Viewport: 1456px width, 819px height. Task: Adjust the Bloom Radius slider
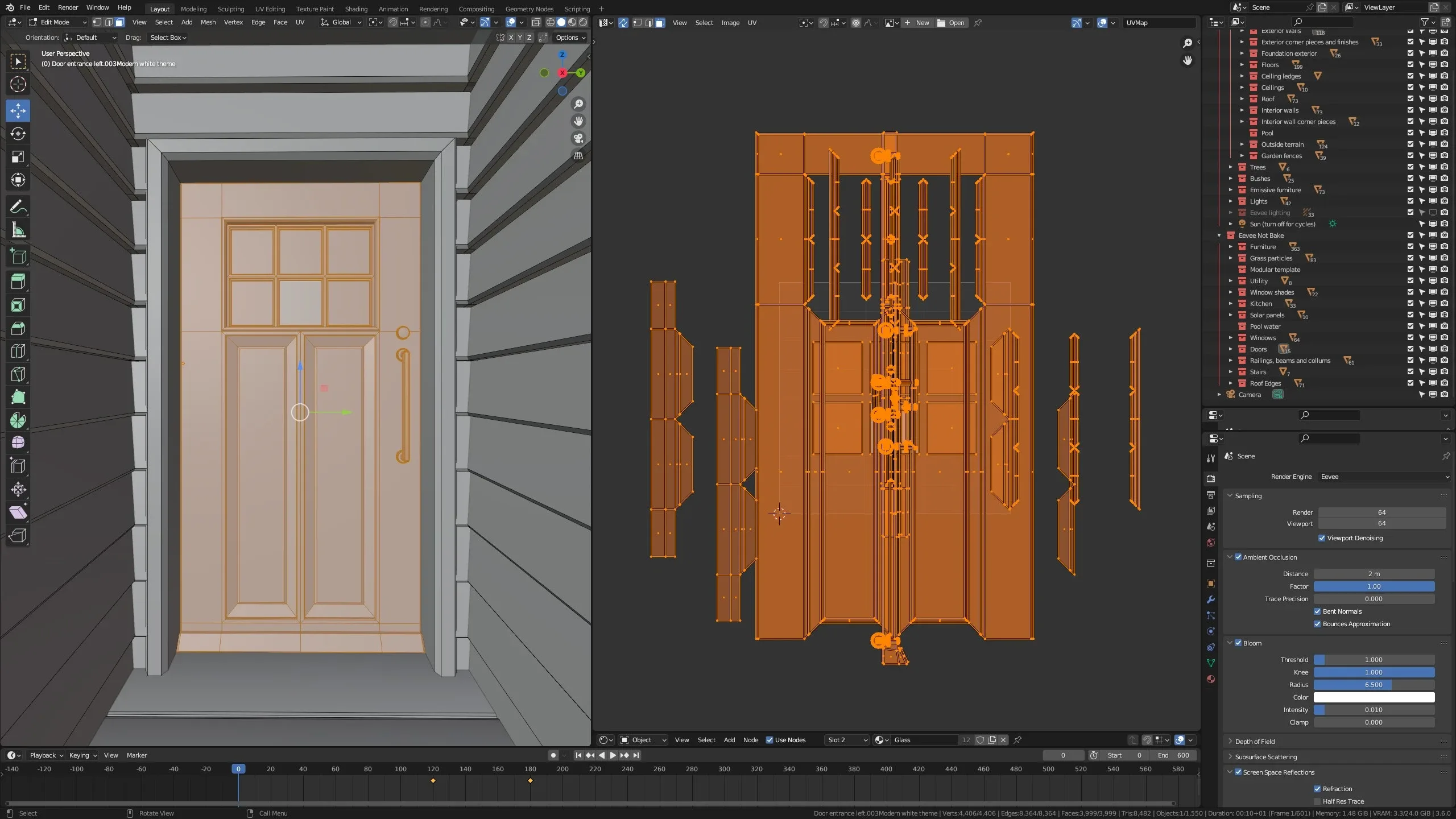tap(1374, 685)
